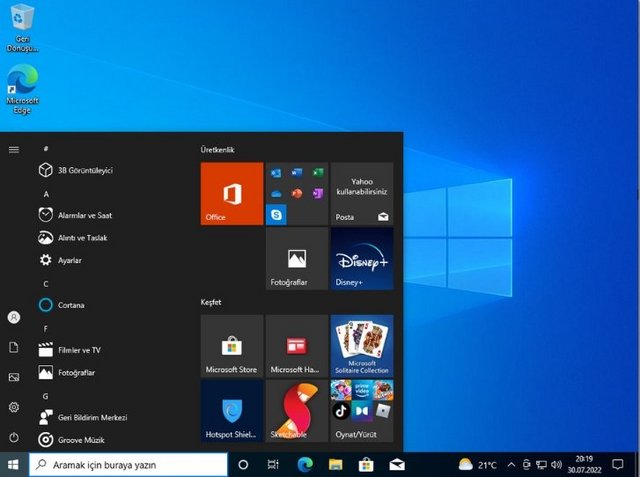Open Excel in the Office apps group
640x477 pixels.
coord(318,173)
